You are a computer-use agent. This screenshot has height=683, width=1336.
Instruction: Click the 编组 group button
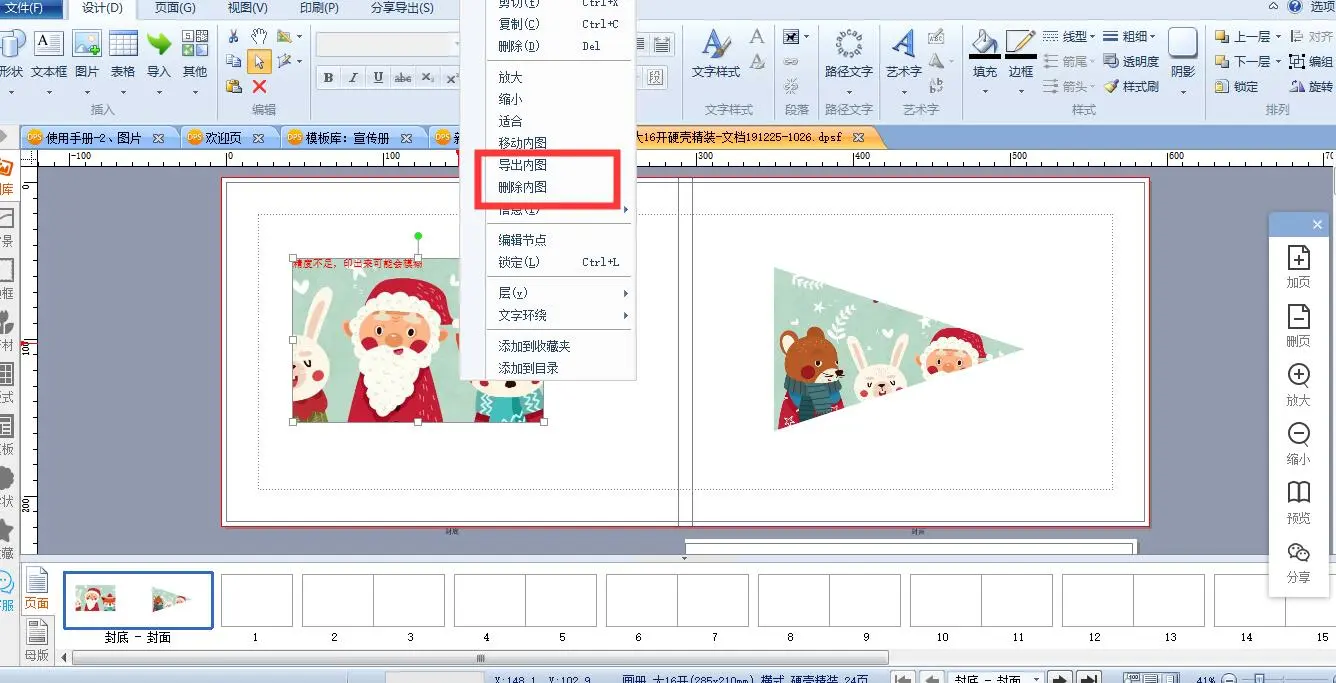(1311, 62)
